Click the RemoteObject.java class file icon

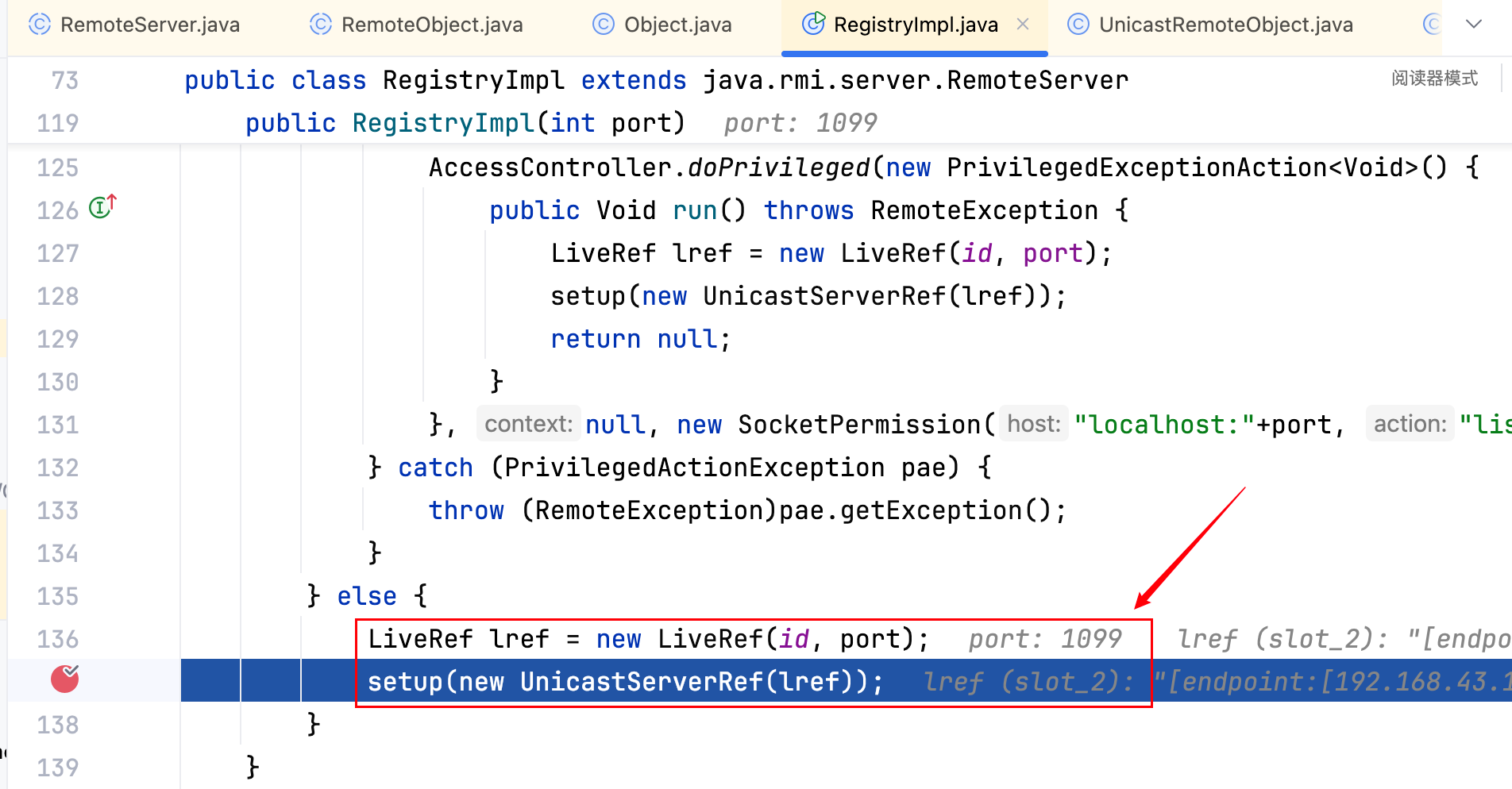pyautogui.click(x=320, y=25)
